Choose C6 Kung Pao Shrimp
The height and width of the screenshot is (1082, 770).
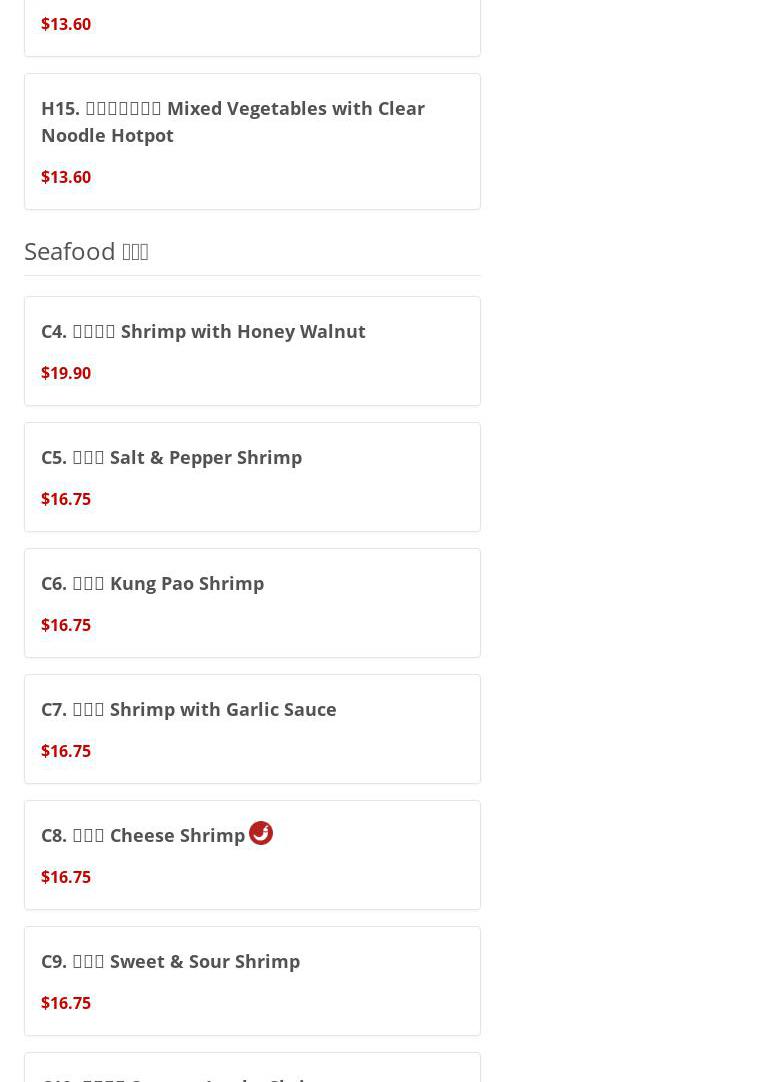[x=152, y=583]
